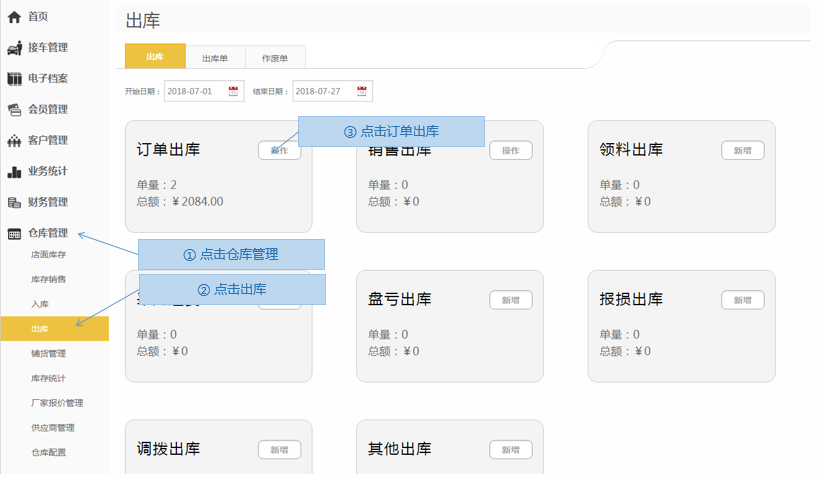Select 入库 from the warehouse submenu

click(x=40, y=304)
